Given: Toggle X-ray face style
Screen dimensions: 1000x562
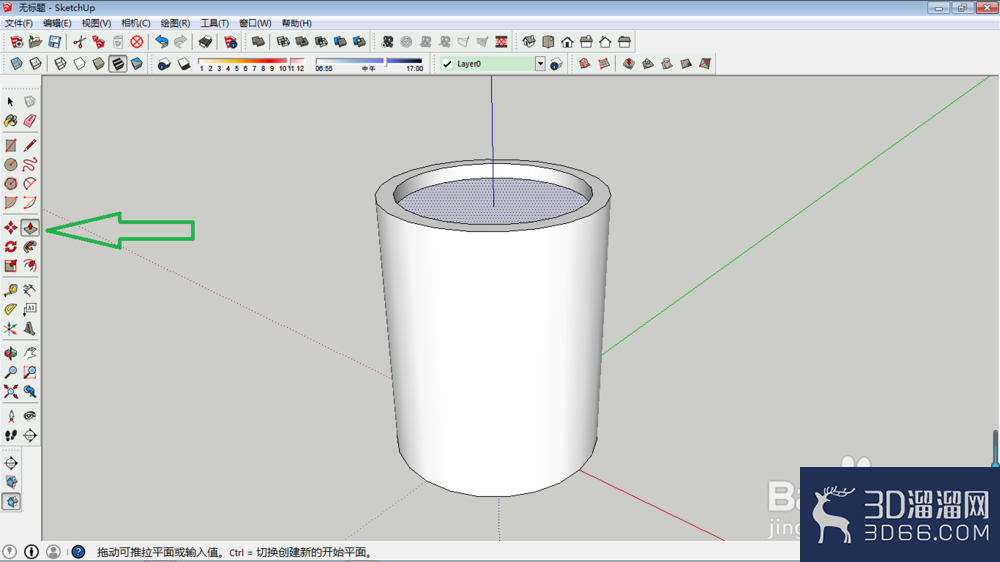Looking at the screenshot, I should coord(17,64).
